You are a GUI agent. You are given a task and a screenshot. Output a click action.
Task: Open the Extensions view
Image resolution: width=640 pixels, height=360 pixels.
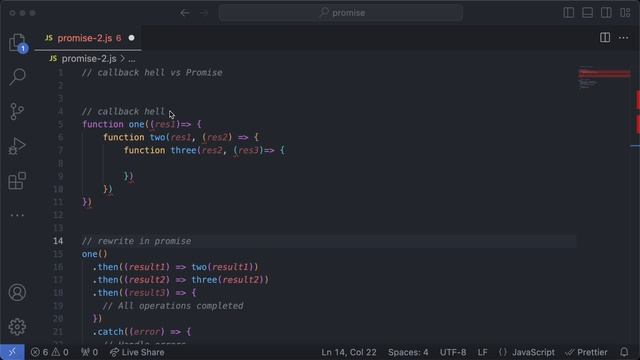click(x=17, y=181)
